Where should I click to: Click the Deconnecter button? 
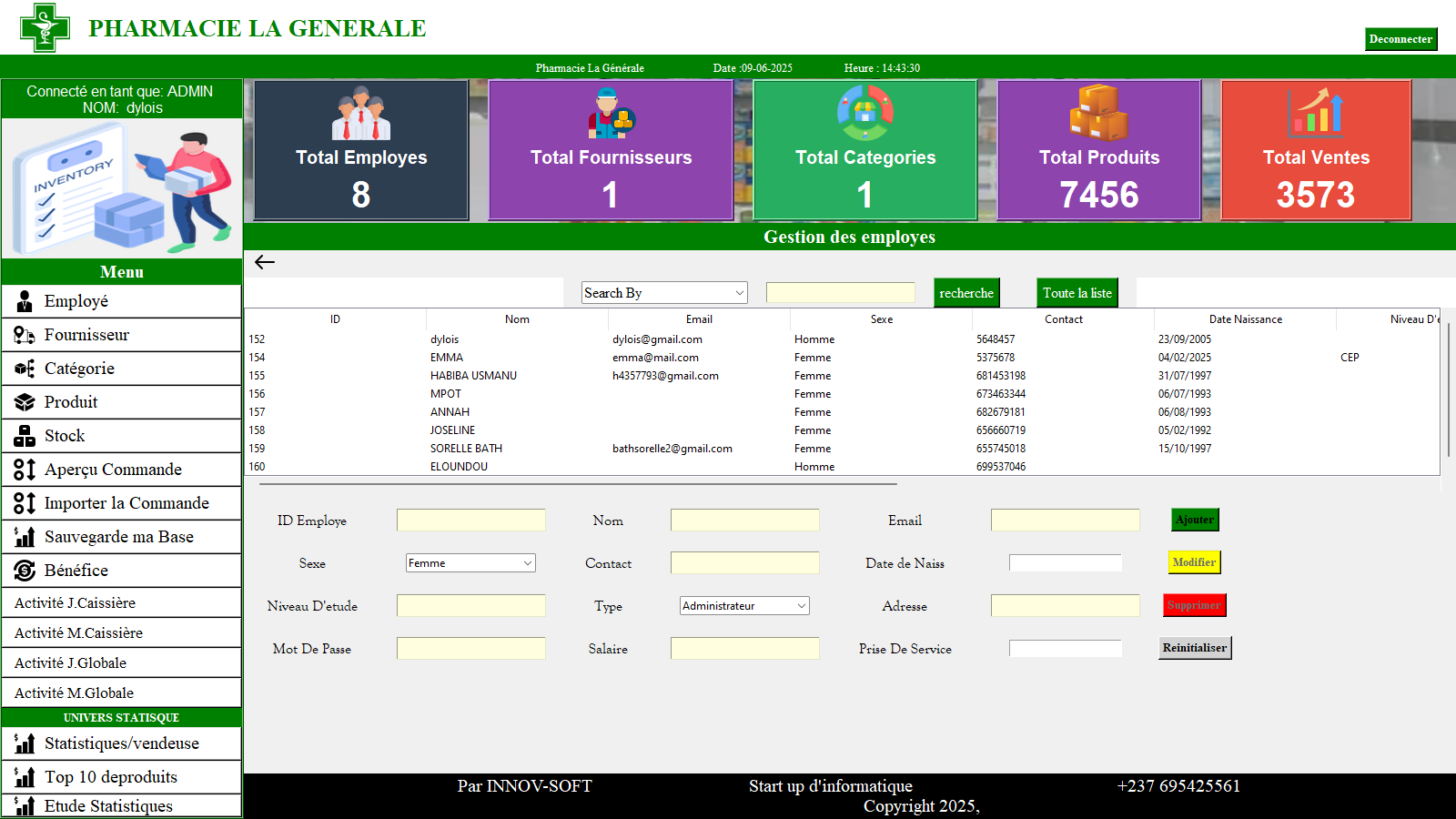pos(1400,39)
